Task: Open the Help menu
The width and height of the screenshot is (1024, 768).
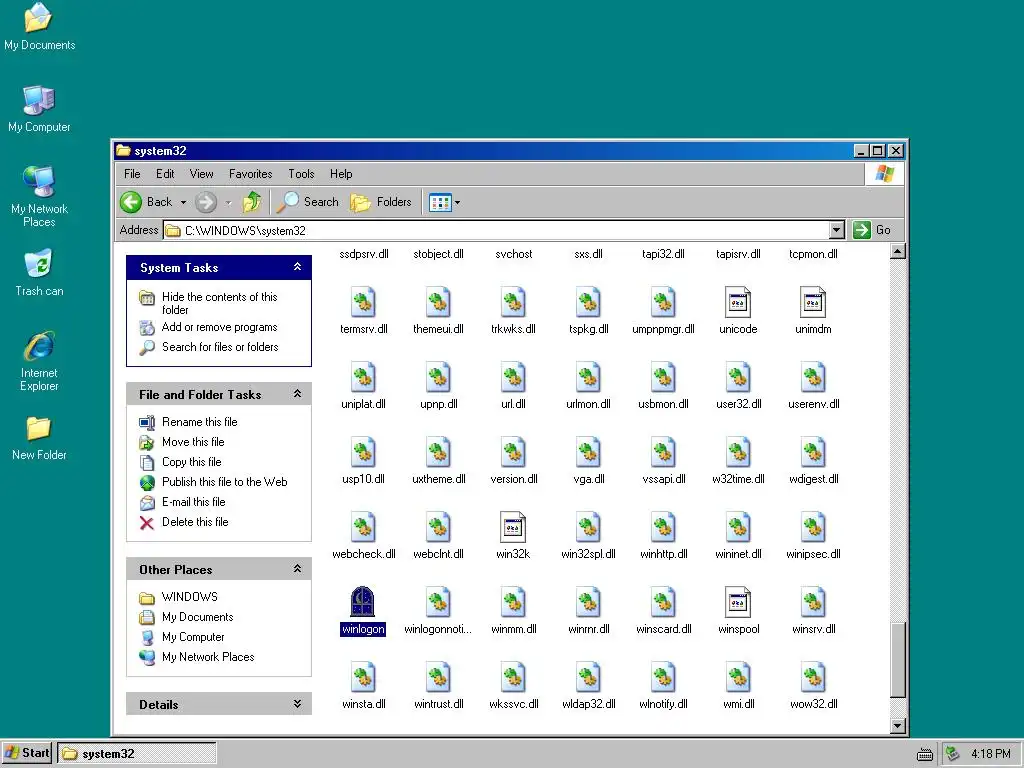Action: click(x=341, y=174)
